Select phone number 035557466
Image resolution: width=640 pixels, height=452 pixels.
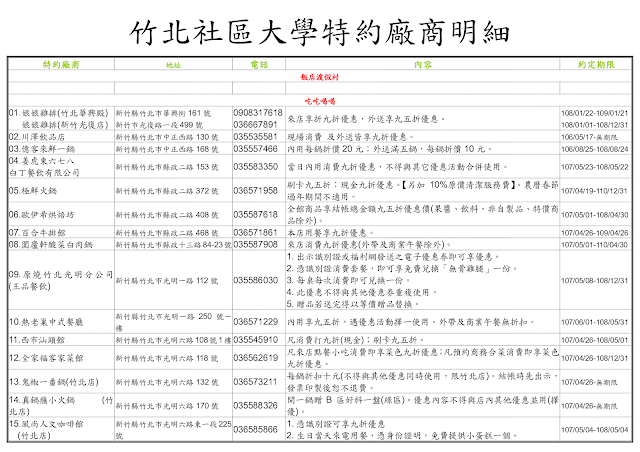255,149
